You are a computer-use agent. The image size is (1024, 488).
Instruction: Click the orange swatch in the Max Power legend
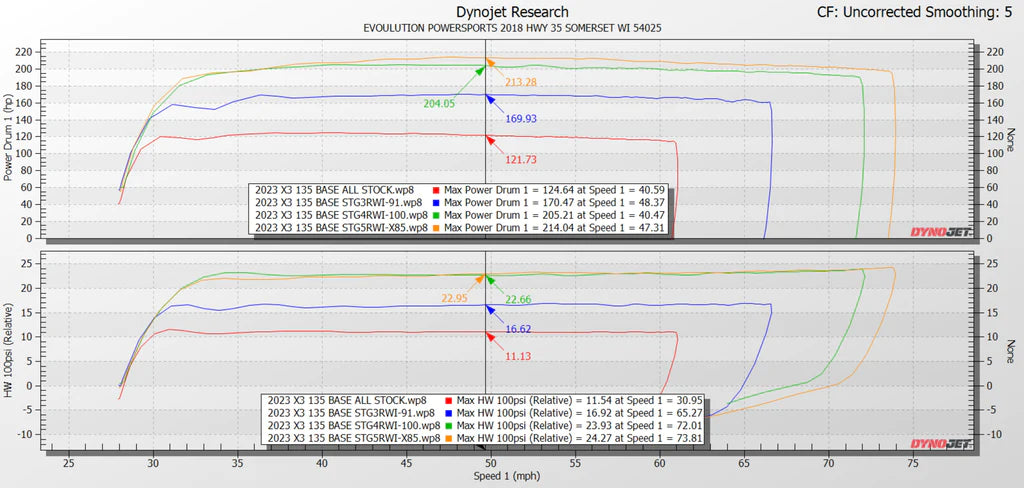tap(437, 228)
